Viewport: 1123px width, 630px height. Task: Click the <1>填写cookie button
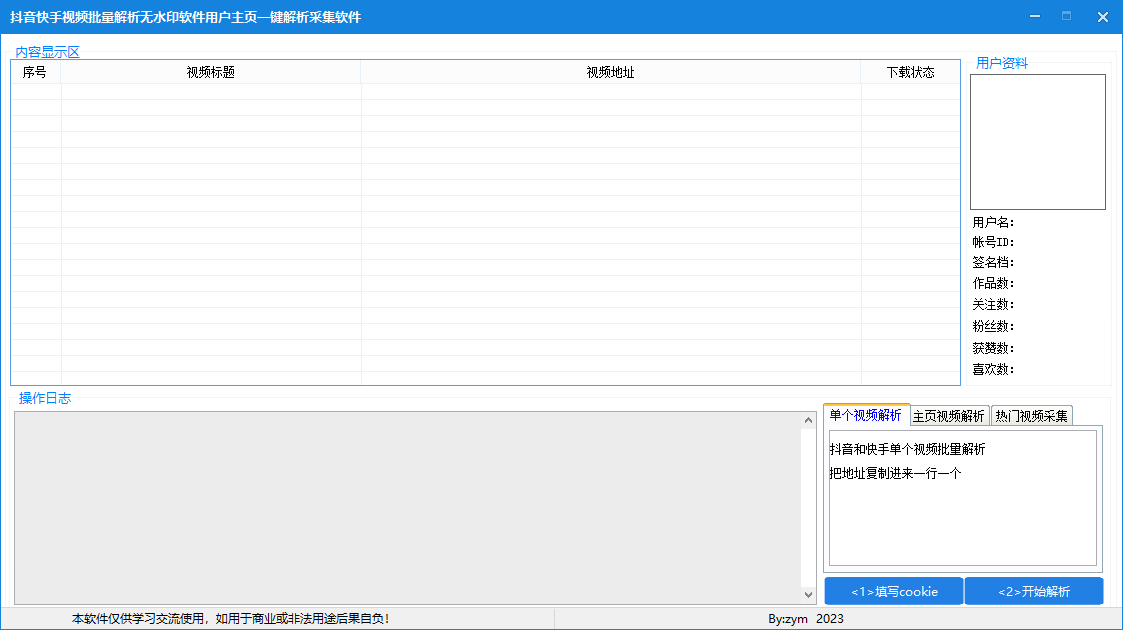click(894, 591)
